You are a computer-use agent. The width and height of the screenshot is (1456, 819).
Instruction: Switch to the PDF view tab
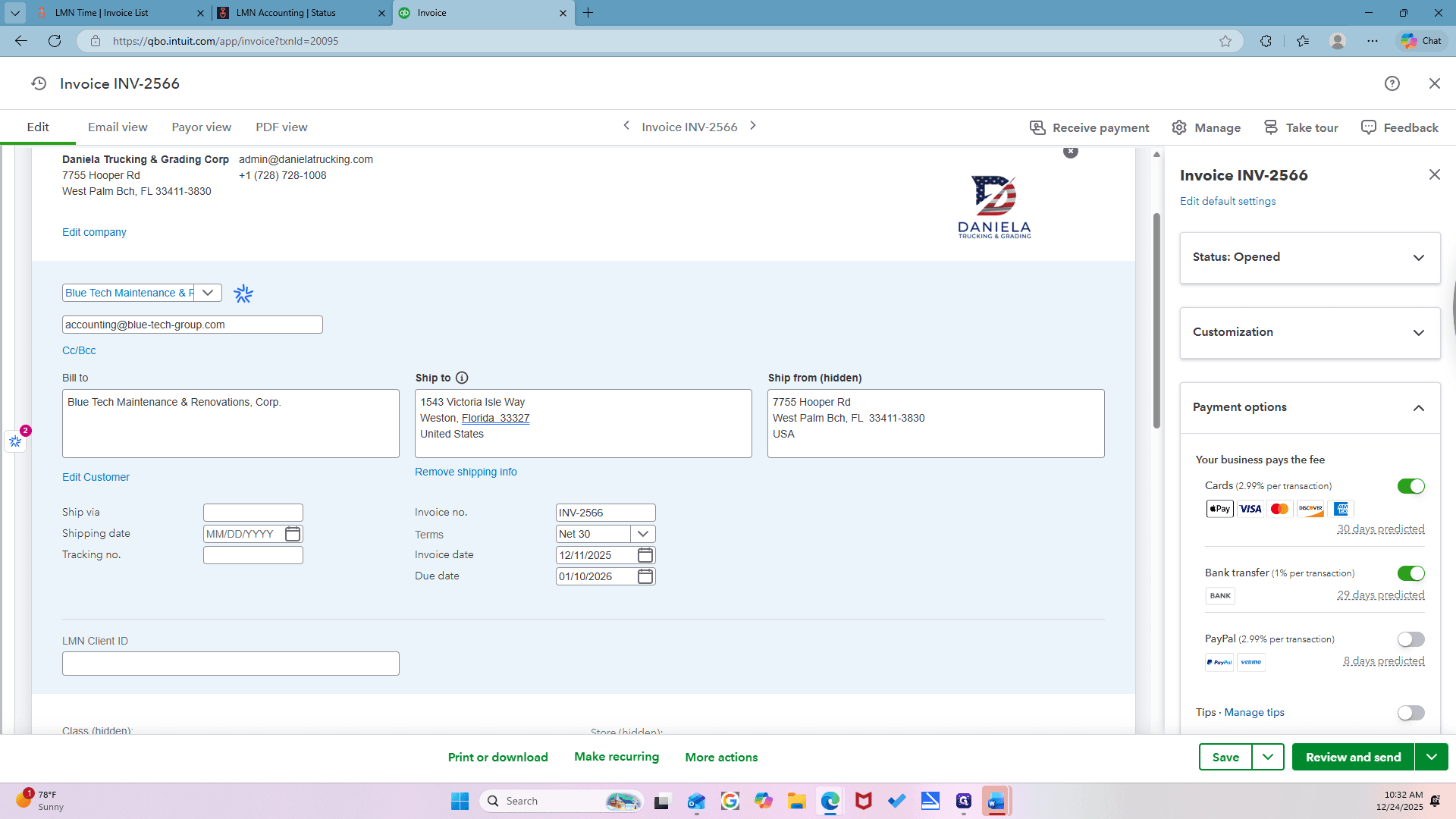pos(281,127)
